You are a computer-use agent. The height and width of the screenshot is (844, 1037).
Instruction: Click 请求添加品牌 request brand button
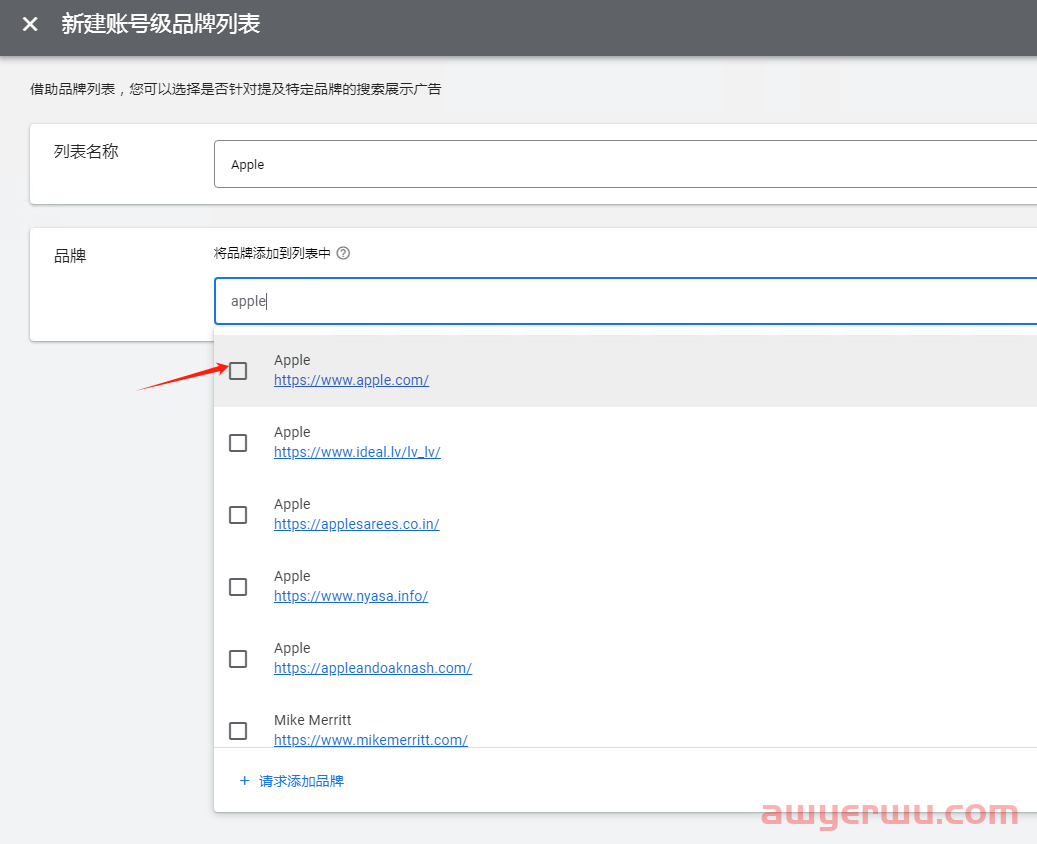coord(292,781)
